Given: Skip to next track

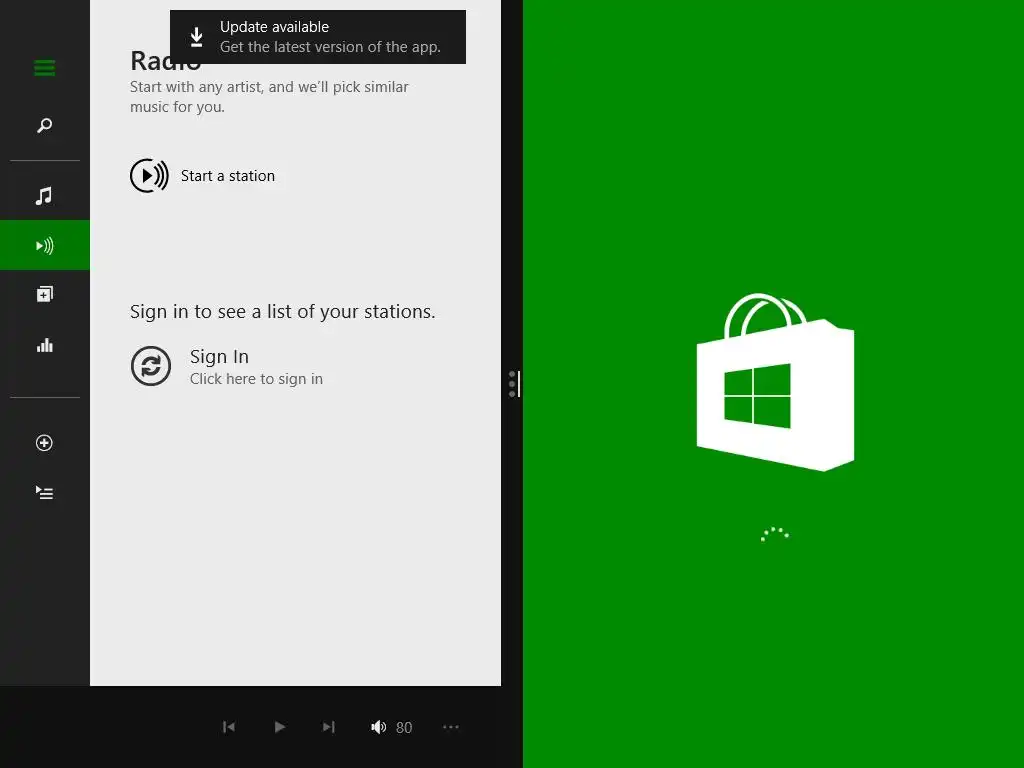Looking at the screenshot, I should click(x=328, y=727).
